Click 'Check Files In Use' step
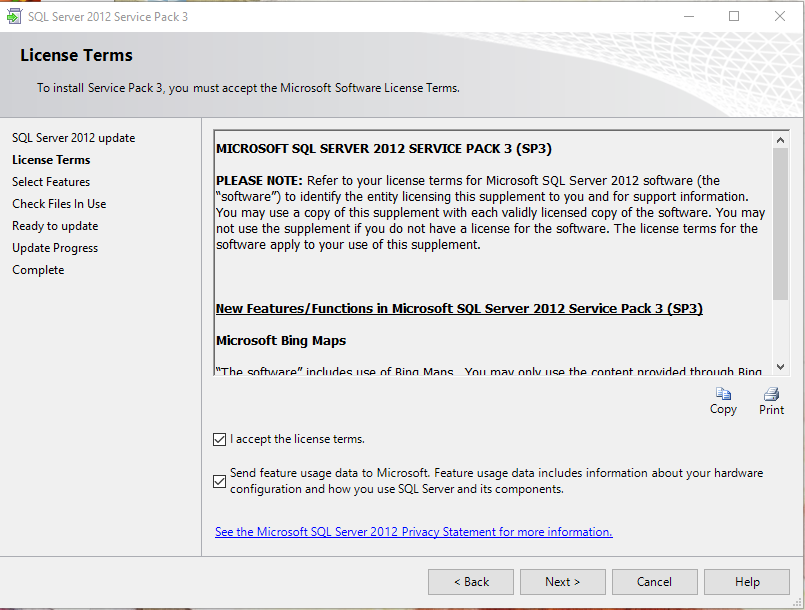Screen dimensions: 805x610 pos(58,203)
